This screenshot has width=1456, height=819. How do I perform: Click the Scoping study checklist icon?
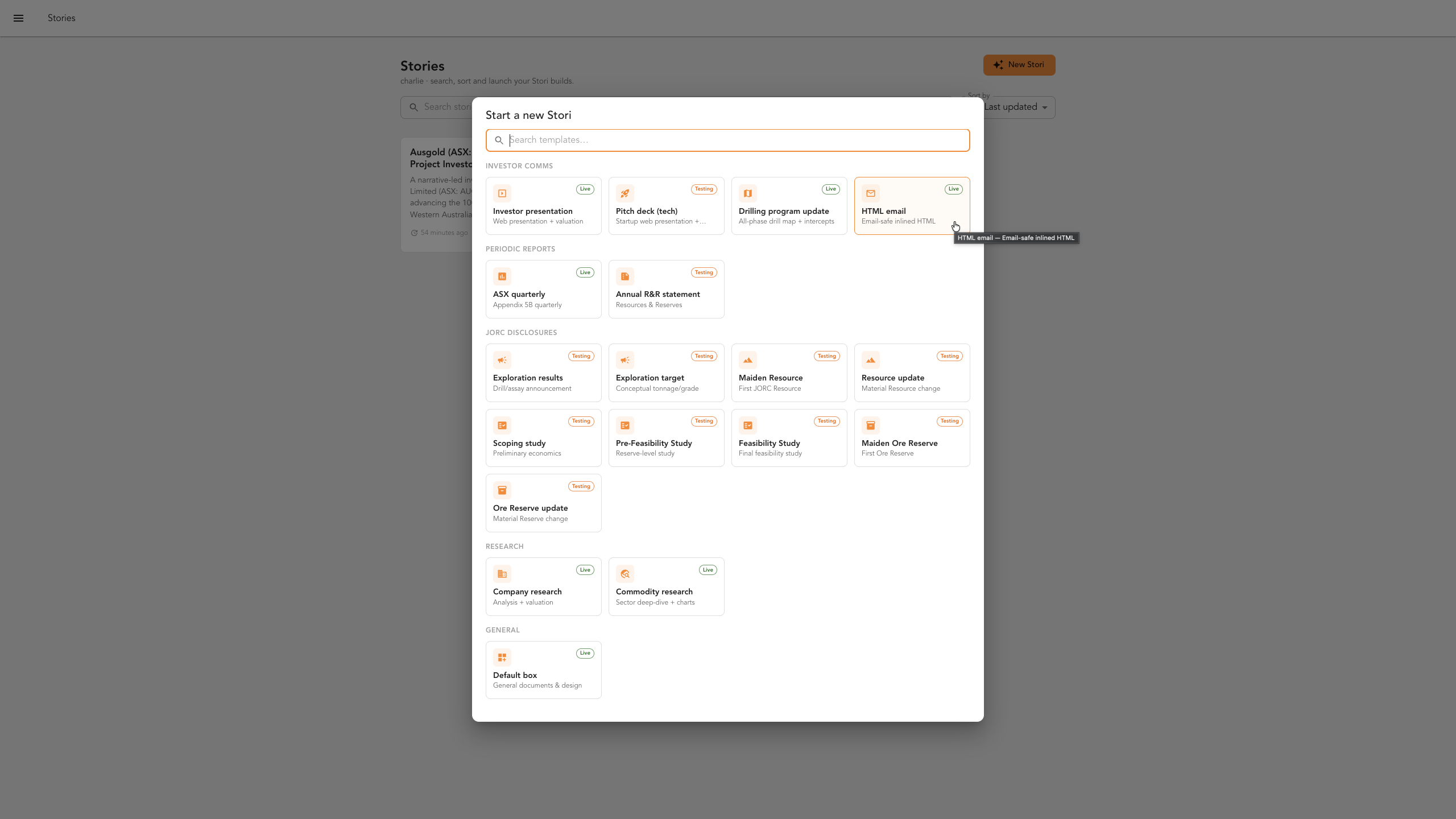tap(502, 425)
